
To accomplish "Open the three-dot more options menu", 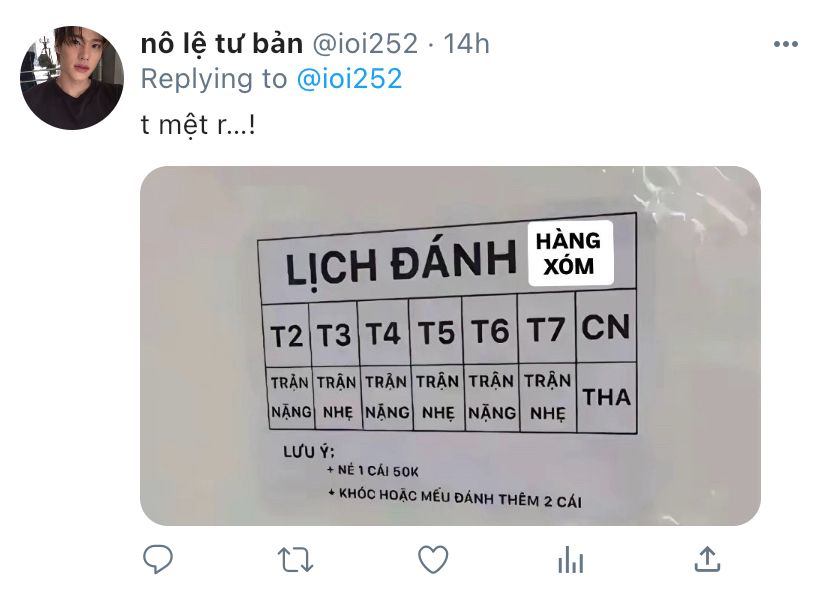I will point(786,44).
